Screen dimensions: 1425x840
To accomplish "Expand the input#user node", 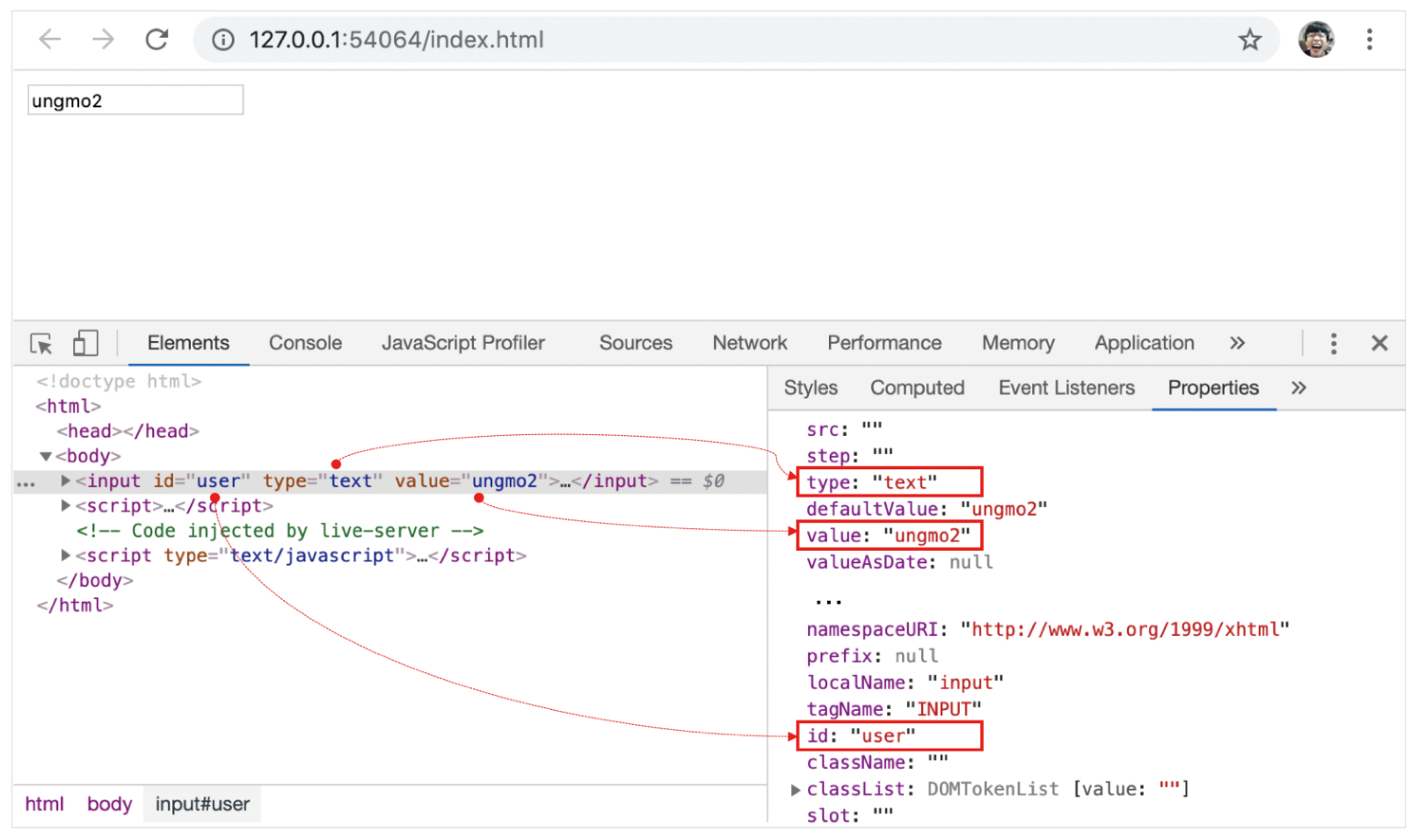I will coord(66,482).
